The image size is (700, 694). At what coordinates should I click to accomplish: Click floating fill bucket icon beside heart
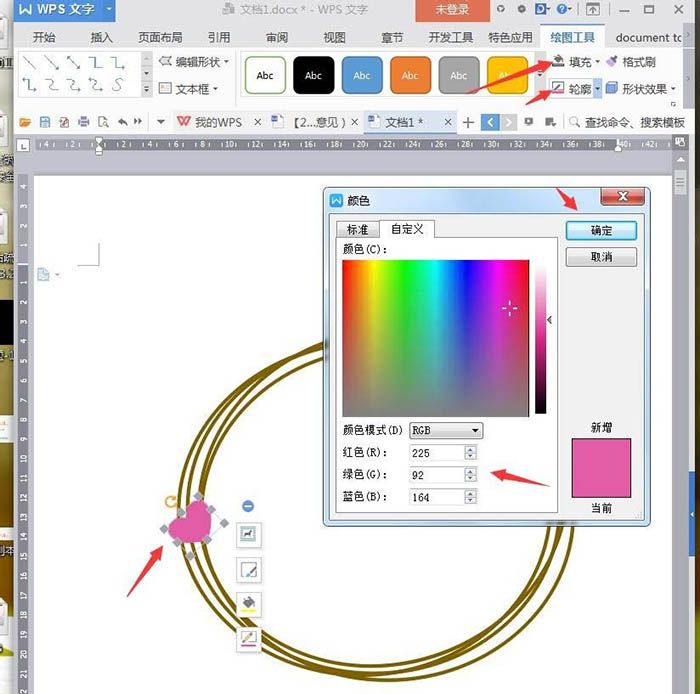click(248, 603)
